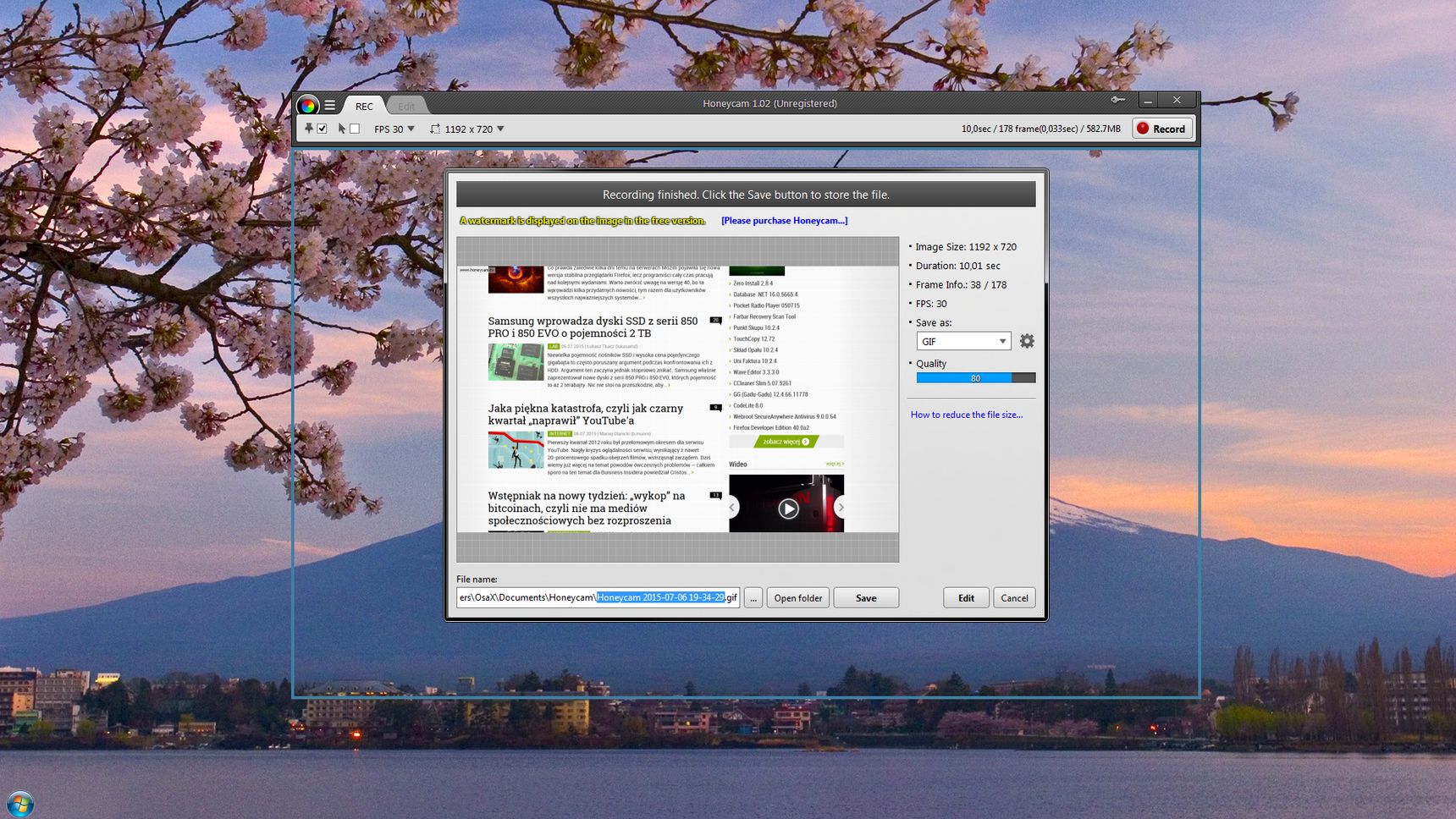Click the pin icon in toolbar
The image size is (1456, 819).
[x=309, y=129]
